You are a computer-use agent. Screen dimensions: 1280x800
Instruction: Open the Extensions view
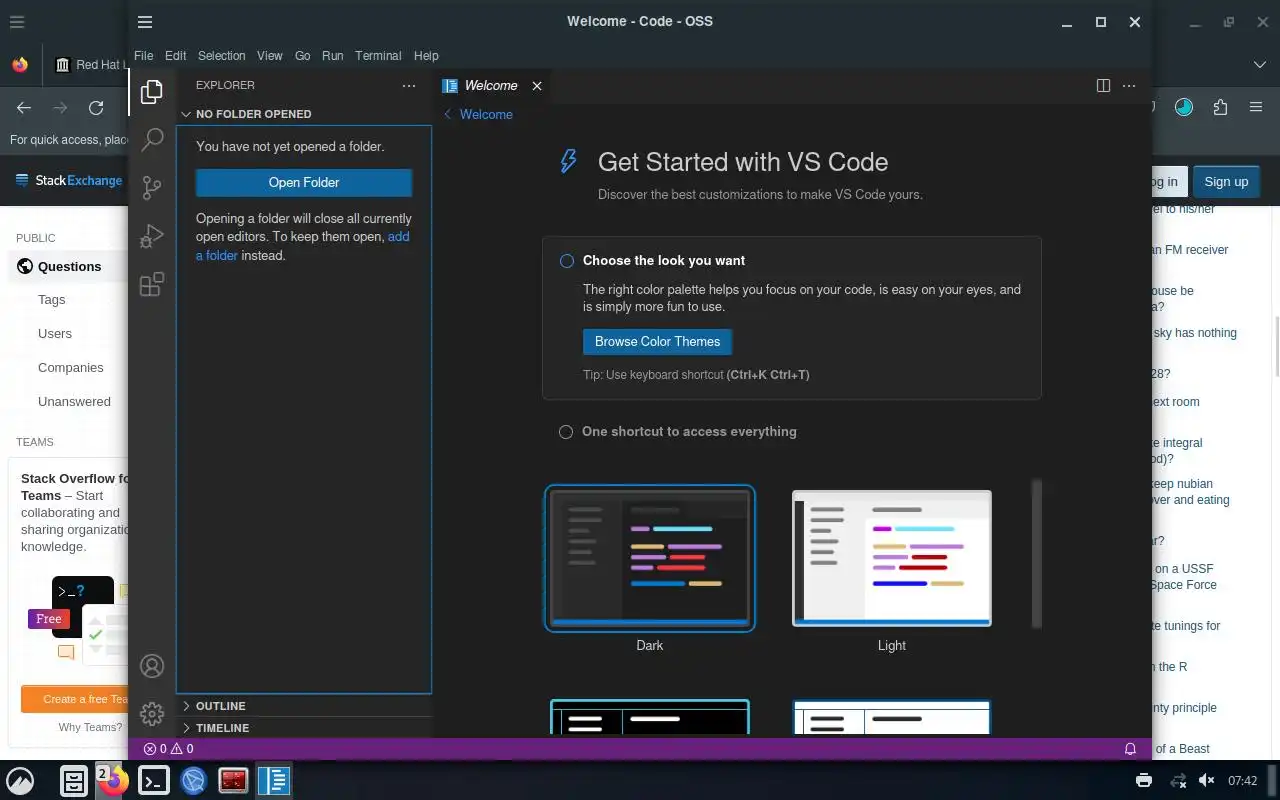[152, 285]
